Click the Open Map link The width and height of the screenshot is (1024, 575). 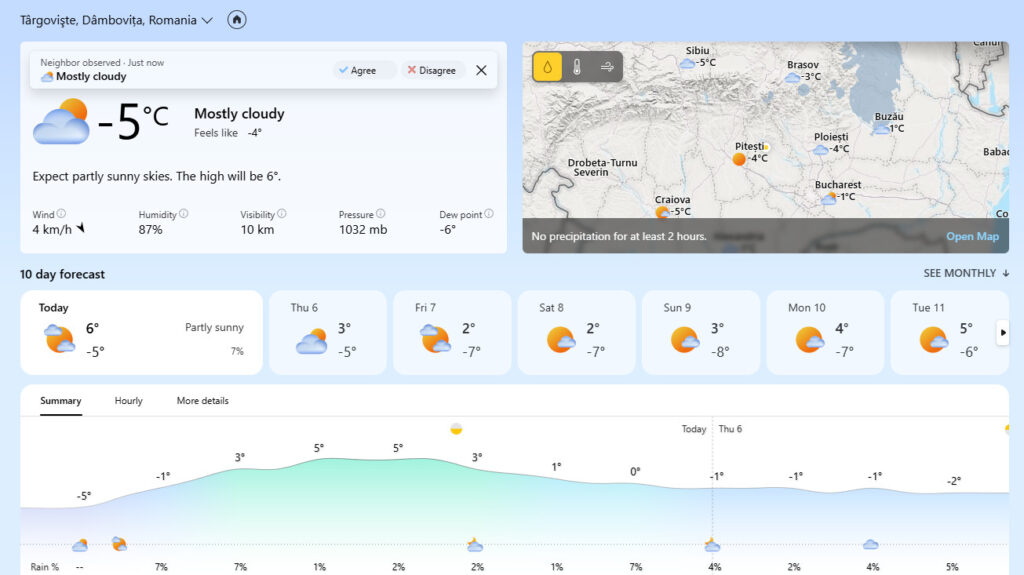(972, 237)
